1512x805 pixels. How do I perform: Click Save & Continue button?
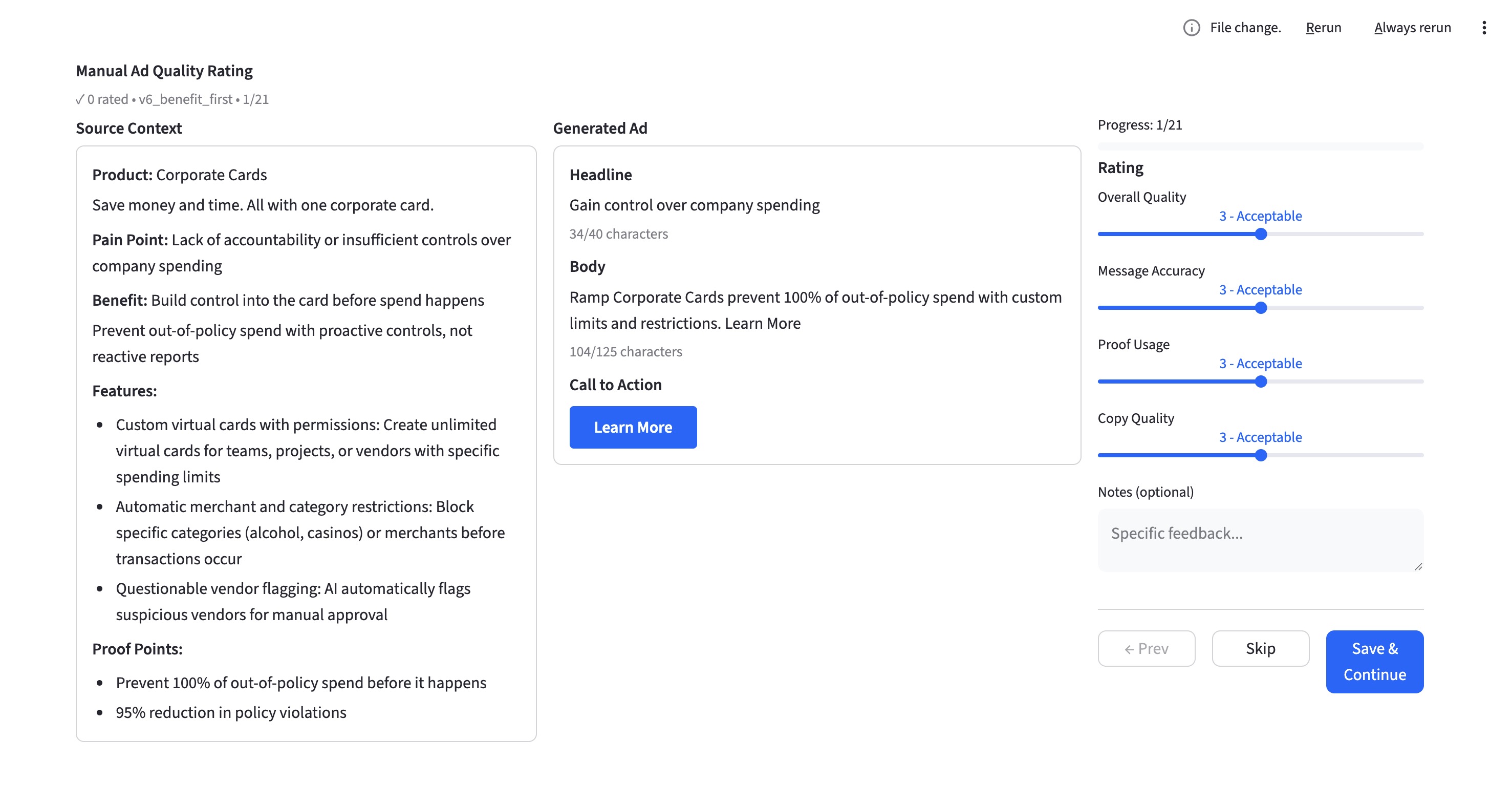[1374, 661]
